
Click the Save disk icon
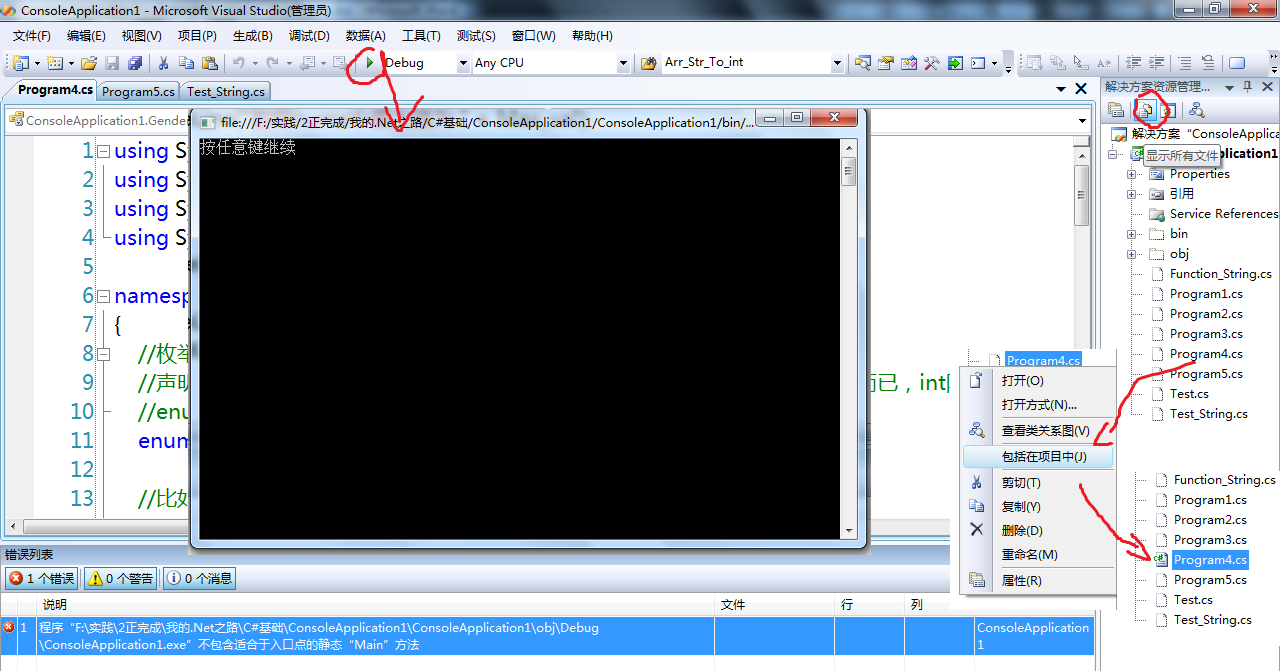110,63
